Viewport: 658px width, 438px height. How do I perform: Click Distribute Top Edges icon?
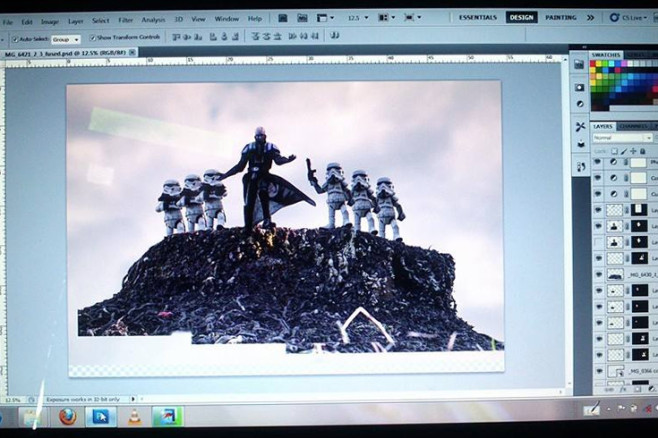255,36
